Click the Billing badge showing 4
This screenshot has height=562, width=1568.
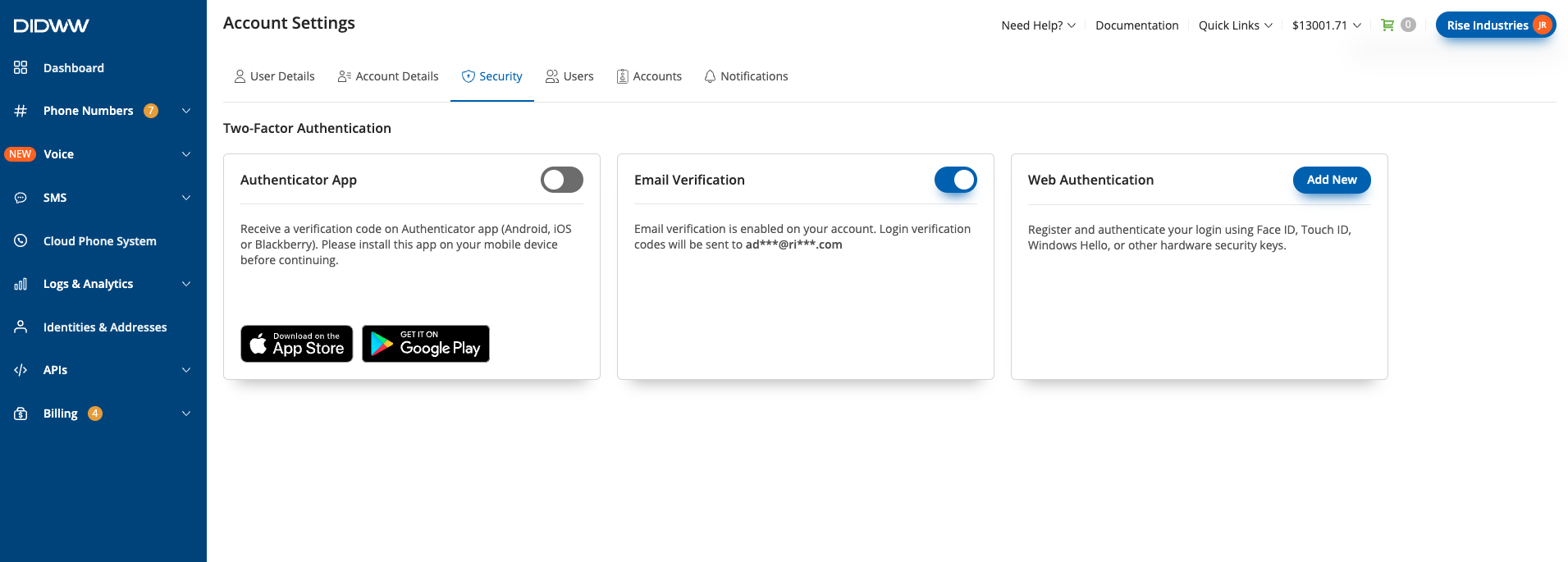[x=95, y=414]
